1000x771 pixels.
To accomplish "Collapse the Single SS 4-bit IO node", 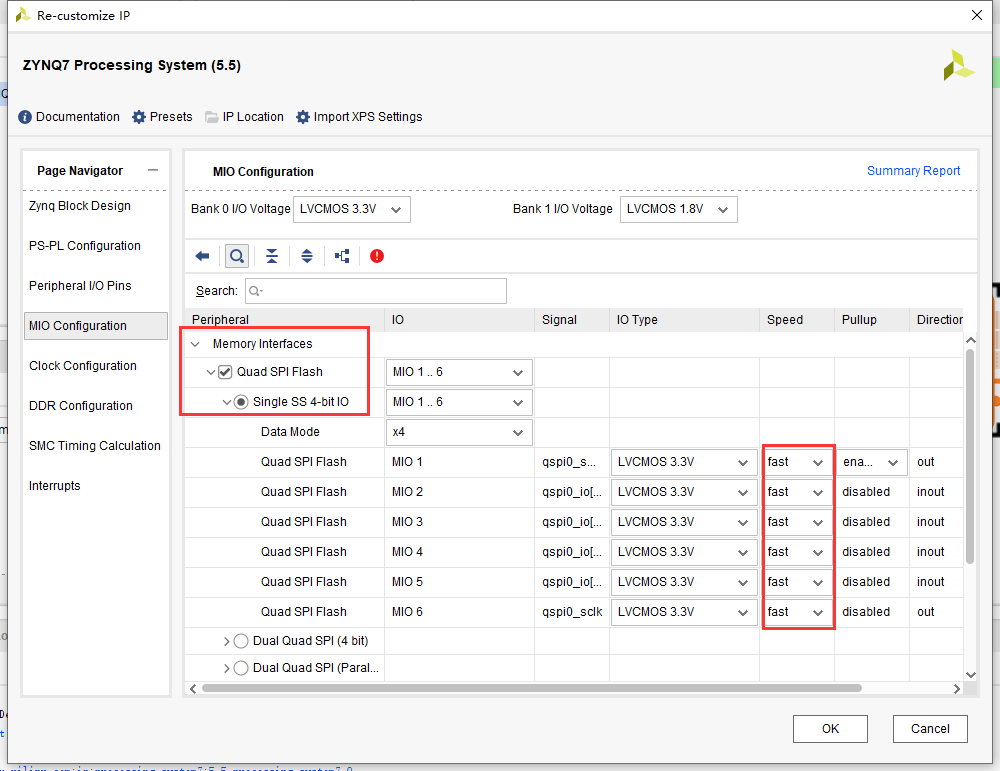I will click(x=226, y=402).
